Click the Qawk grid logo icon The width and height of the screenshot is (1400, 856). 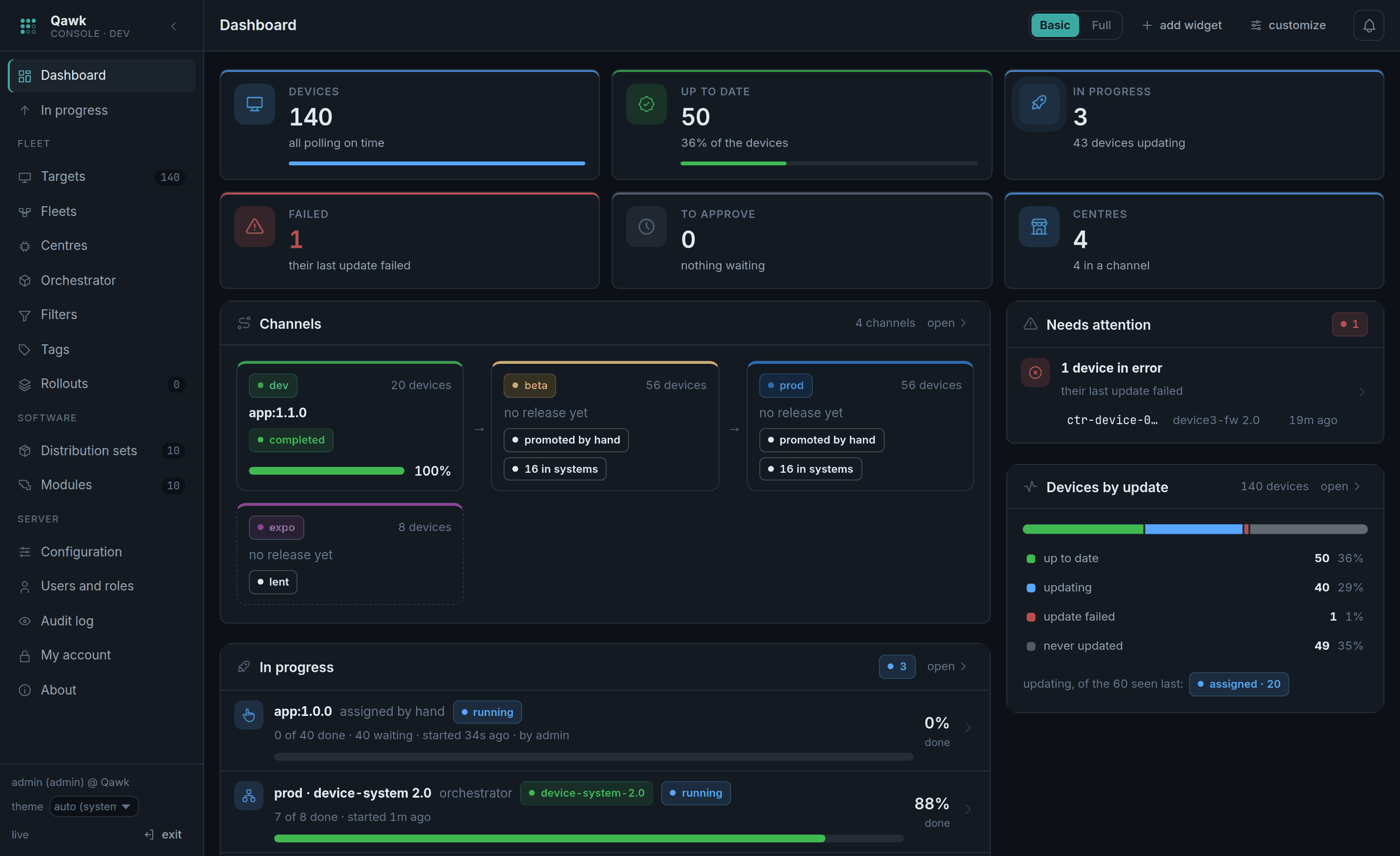pyautogui.click(x=28, y=26)
